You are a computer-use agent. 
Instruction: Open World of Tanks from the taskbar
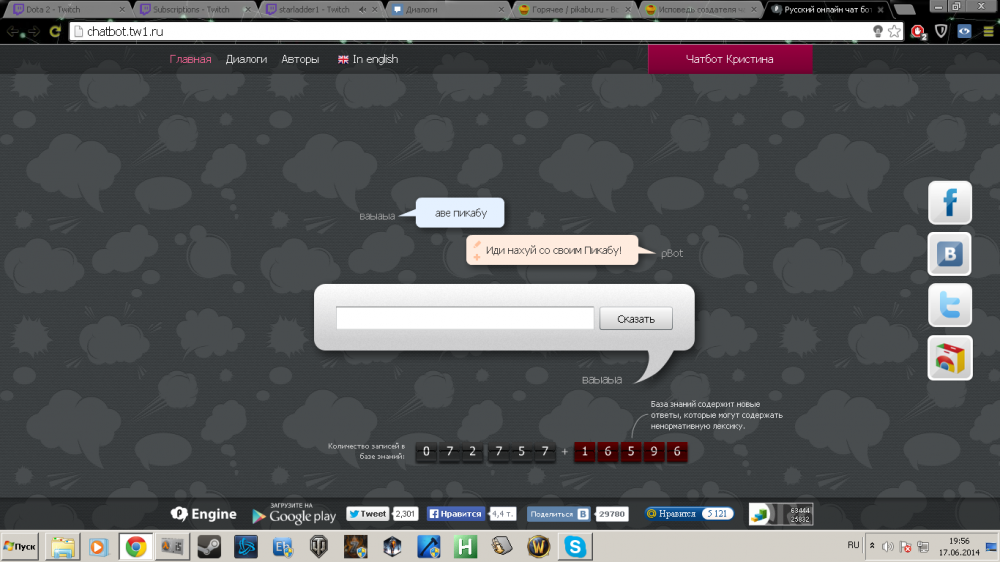click(320, 547)
